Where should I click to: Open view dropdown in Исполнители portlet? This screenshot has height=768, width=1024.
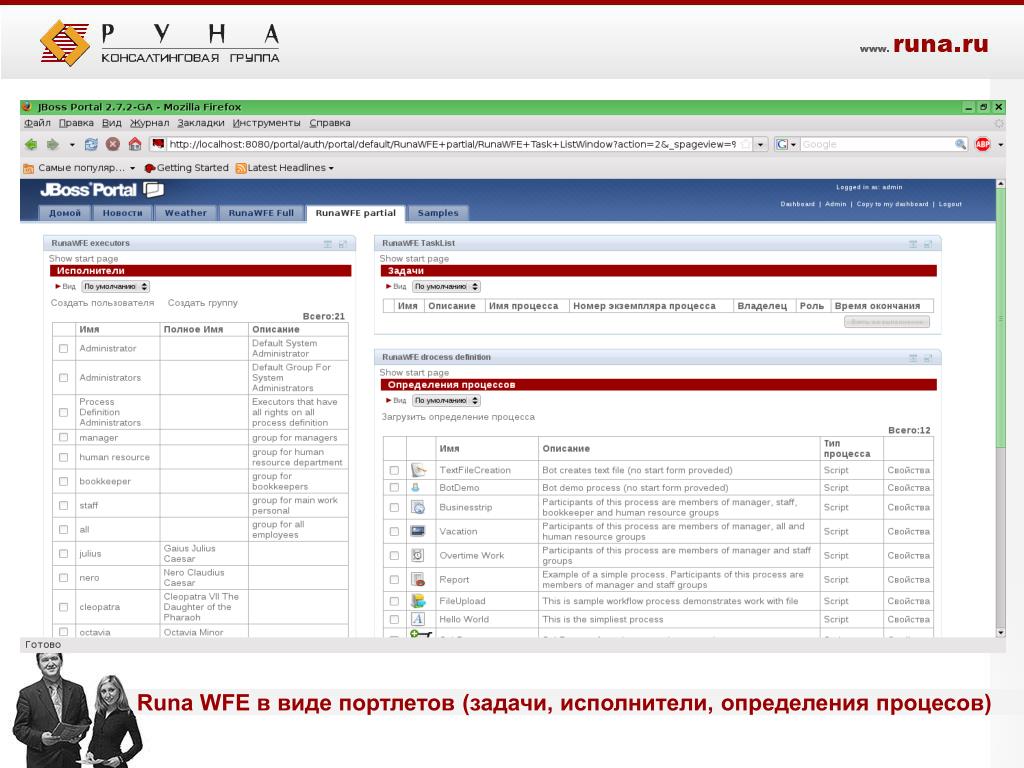tap(116, 286)
